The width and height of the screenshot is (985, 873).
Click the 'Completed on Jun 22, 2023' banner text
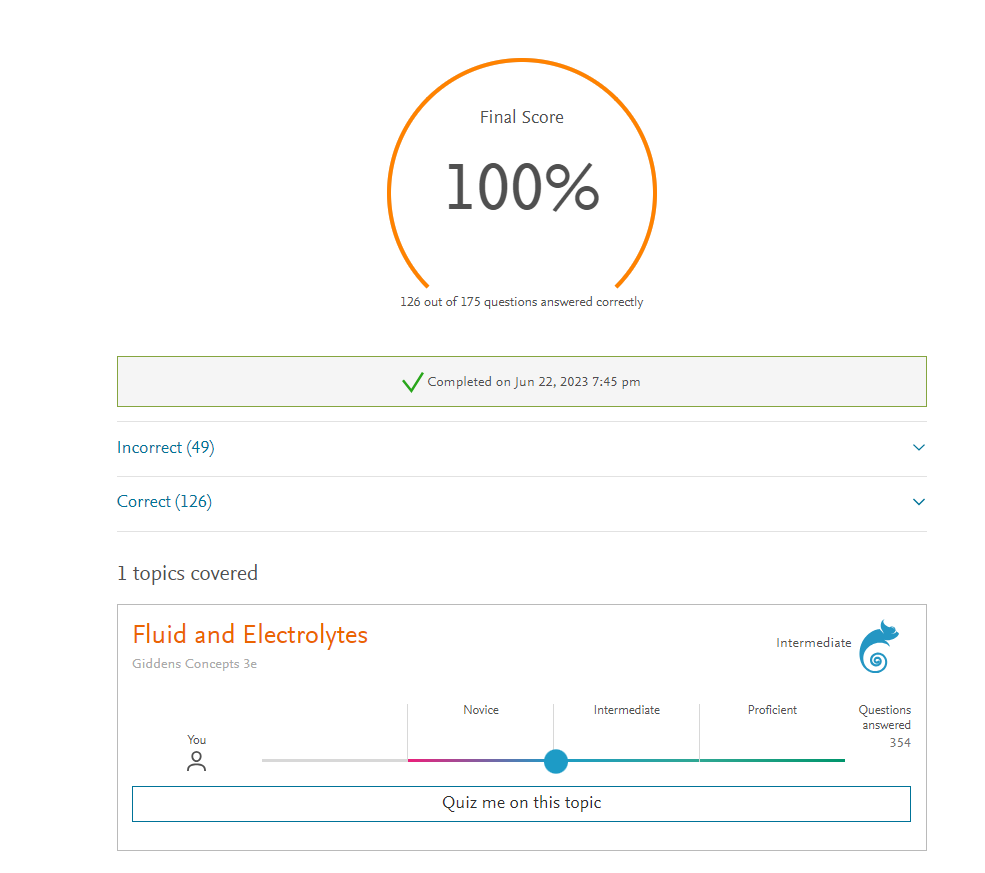click(534, 382)
